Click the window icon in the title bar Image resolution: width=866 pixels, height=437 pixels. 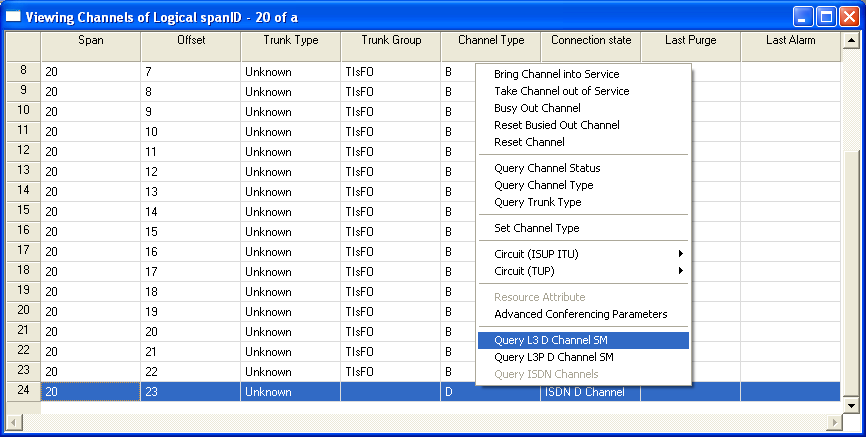13,16
